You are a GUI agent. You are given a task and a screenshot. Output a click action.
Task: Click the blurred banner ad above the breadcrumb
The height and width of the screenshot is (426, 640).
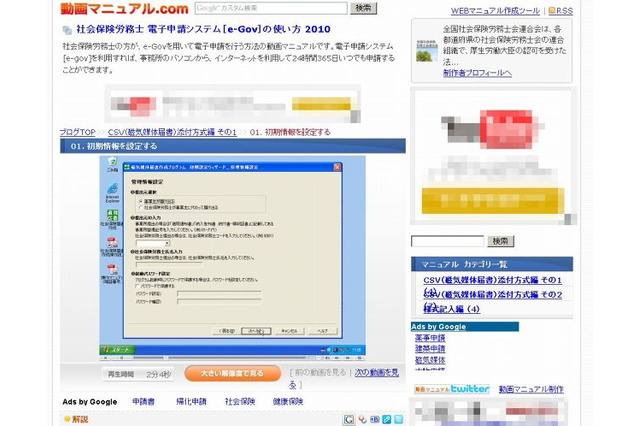tap(232, 104)
